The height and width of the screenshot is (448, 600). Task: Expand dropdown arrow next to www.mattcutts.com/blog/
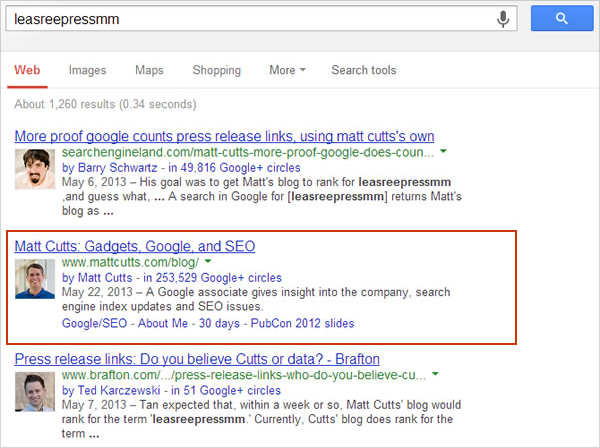pos(208,262)
